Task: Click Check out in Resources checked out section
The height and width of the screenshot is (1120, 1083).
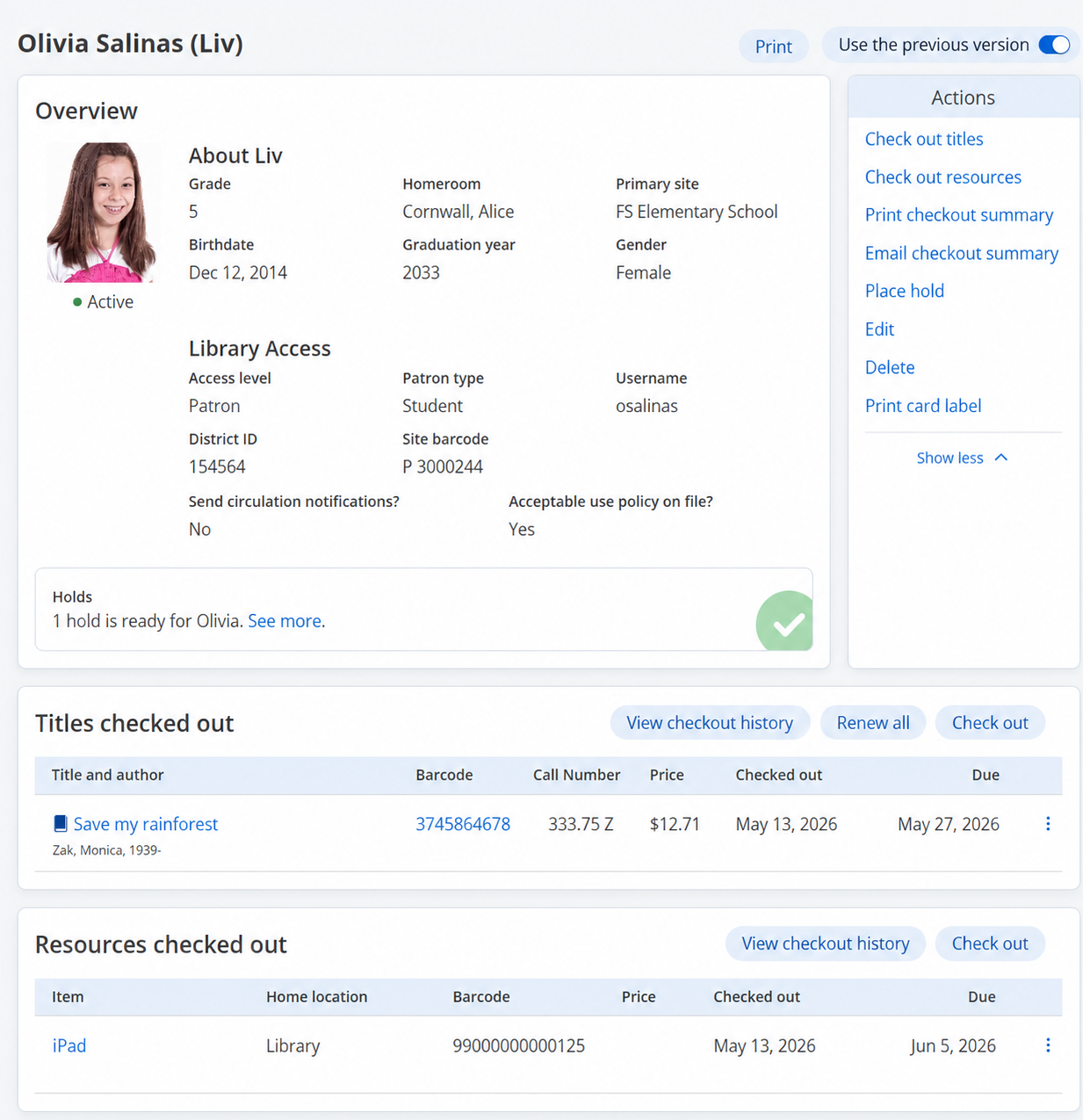Action: pos(990,943)
